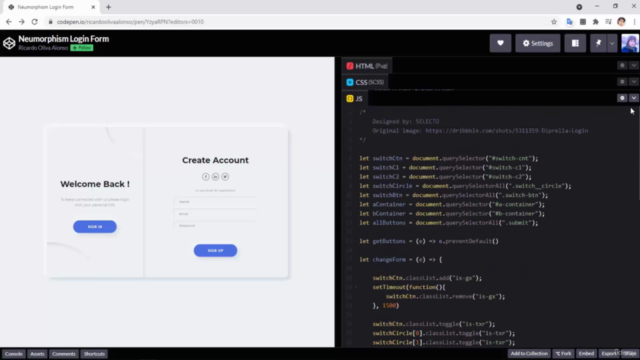Screen dimensions: 640x360
Task: Click the blue SIGN UP button in preview
Action: (x=215, y=250)
